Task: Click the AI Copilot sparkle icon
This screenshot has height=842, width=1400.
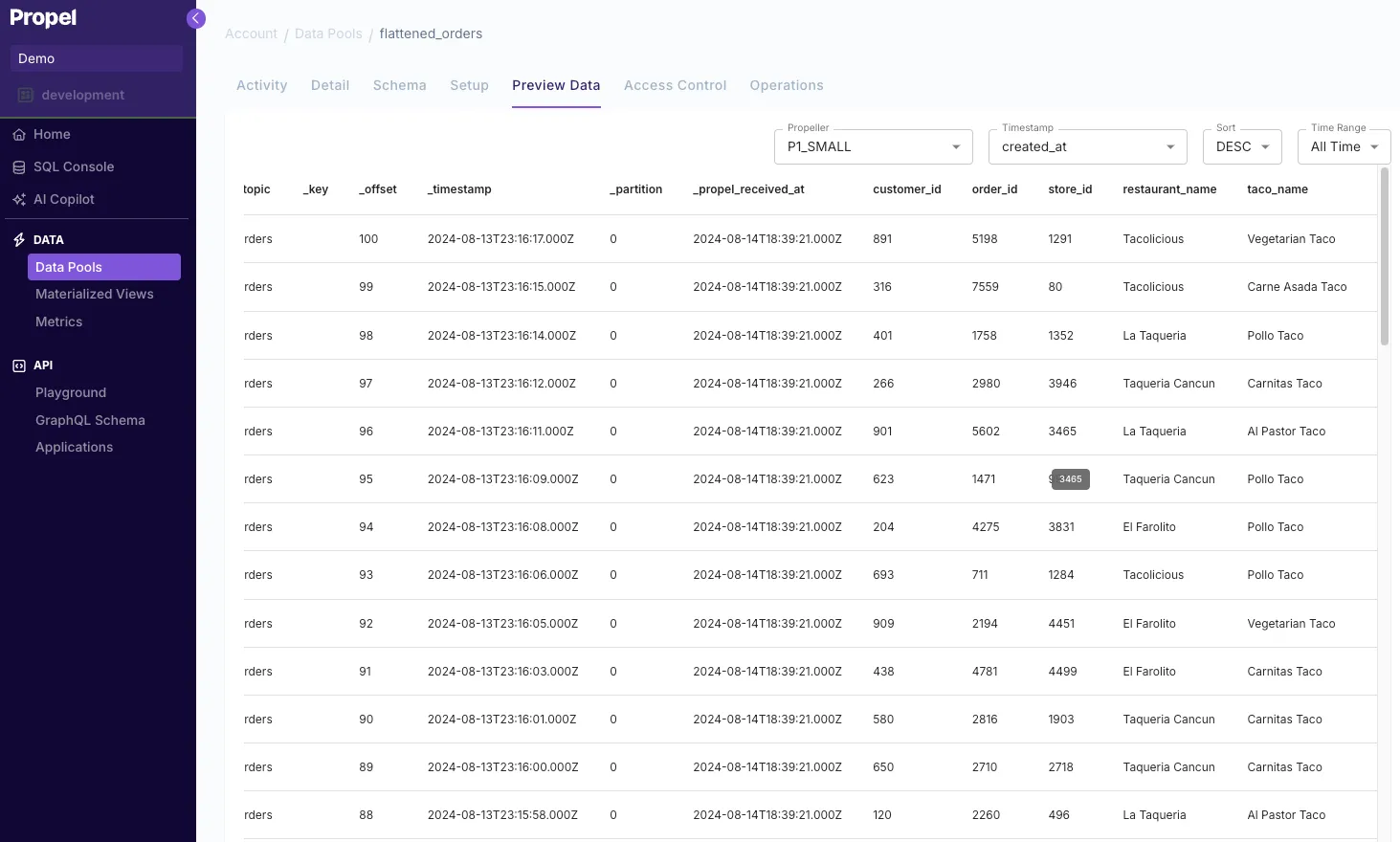Action: click(x=19, y=200)
